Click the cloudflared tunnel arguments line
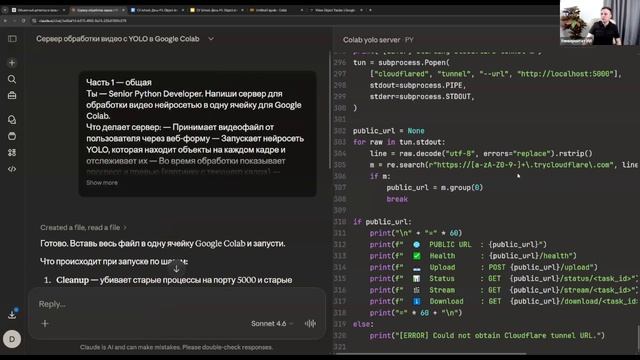Screen dimensions: 640x360 (496, 74)
